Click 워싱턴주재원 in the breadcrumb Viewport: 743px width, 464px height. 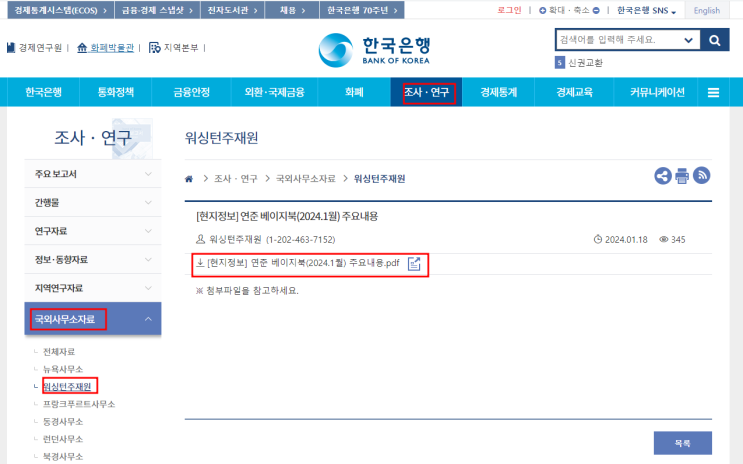(380, 179)
